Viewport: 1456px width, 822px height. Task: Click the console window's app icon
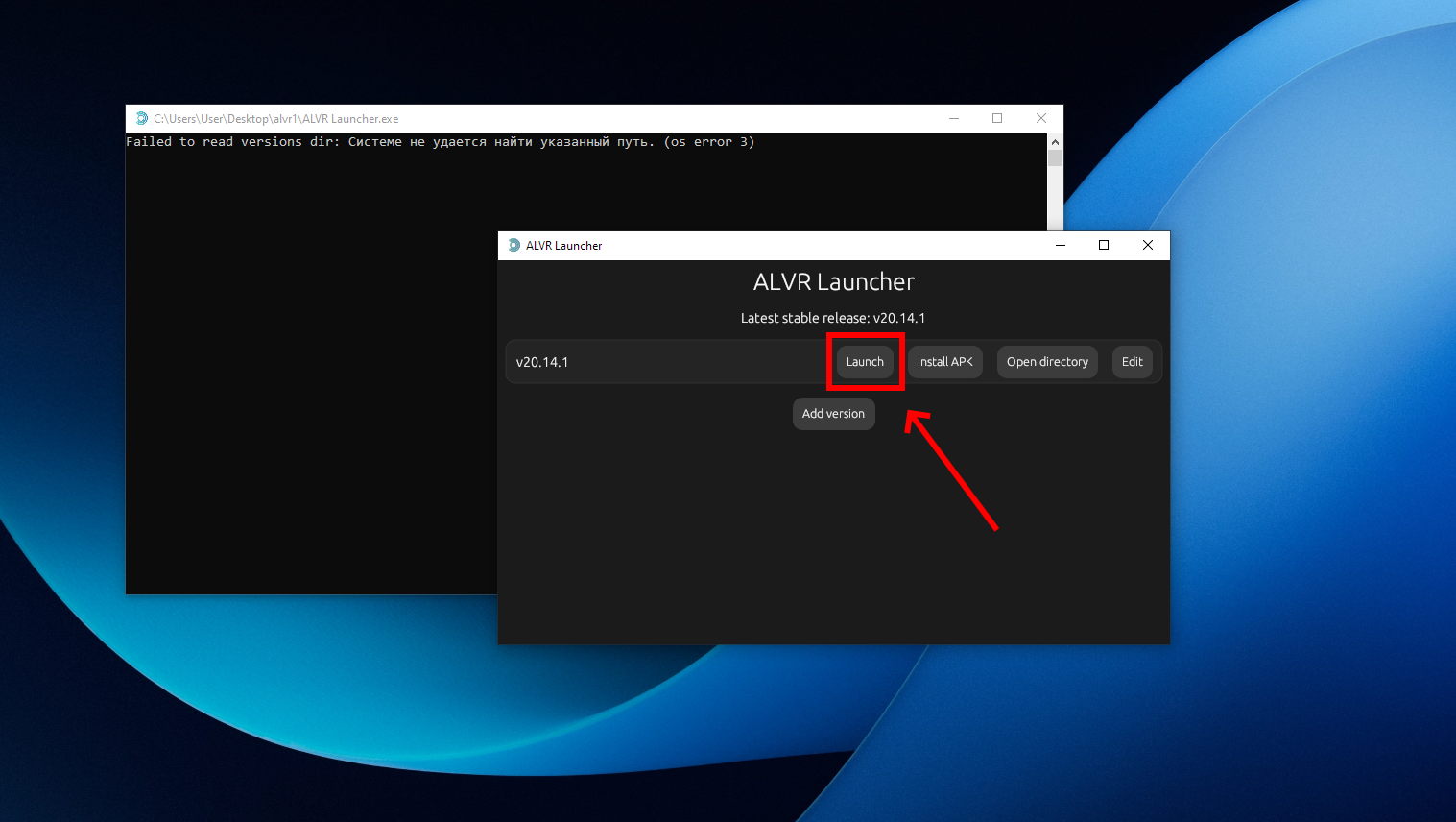coord(142,119)
